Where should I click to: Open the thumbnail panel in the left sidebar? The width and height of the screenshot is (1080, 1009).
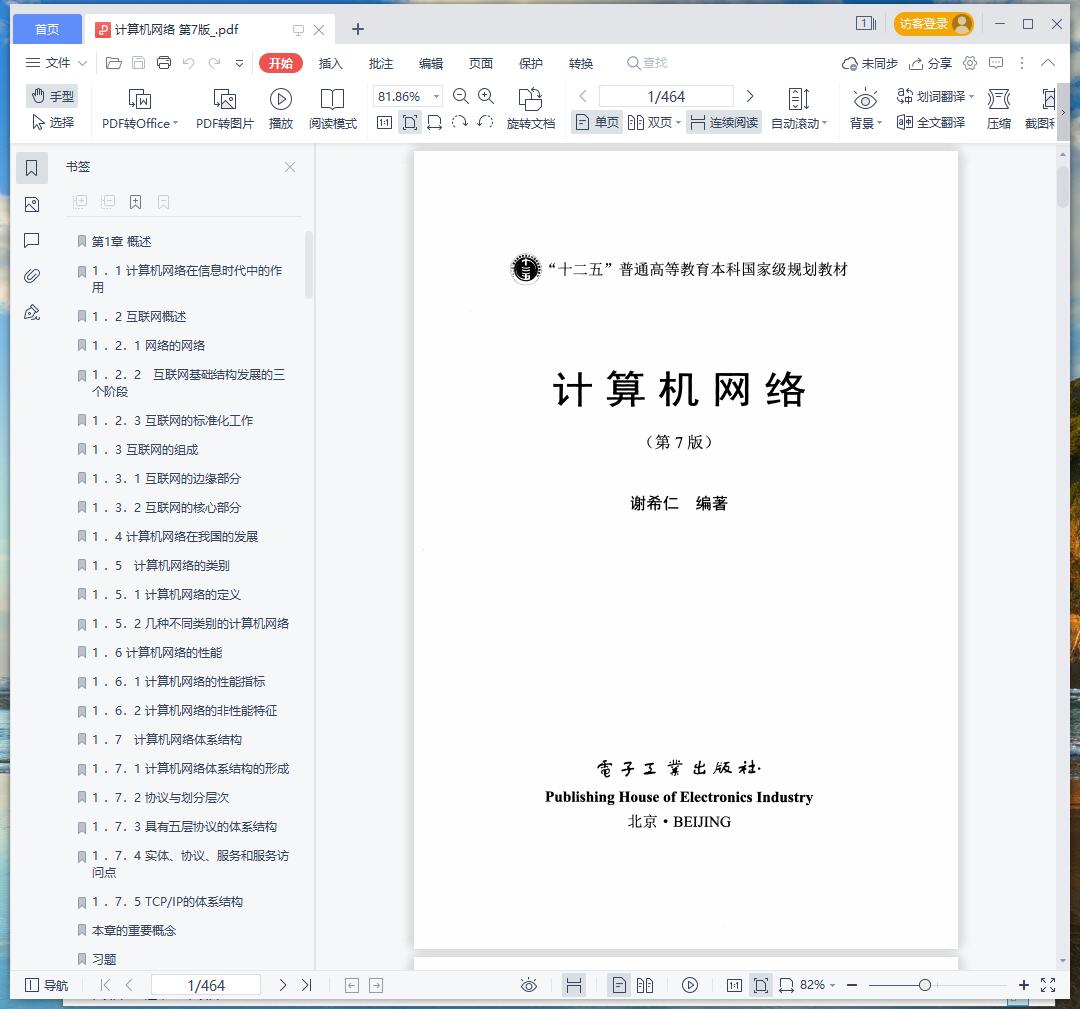pos(32,205)
